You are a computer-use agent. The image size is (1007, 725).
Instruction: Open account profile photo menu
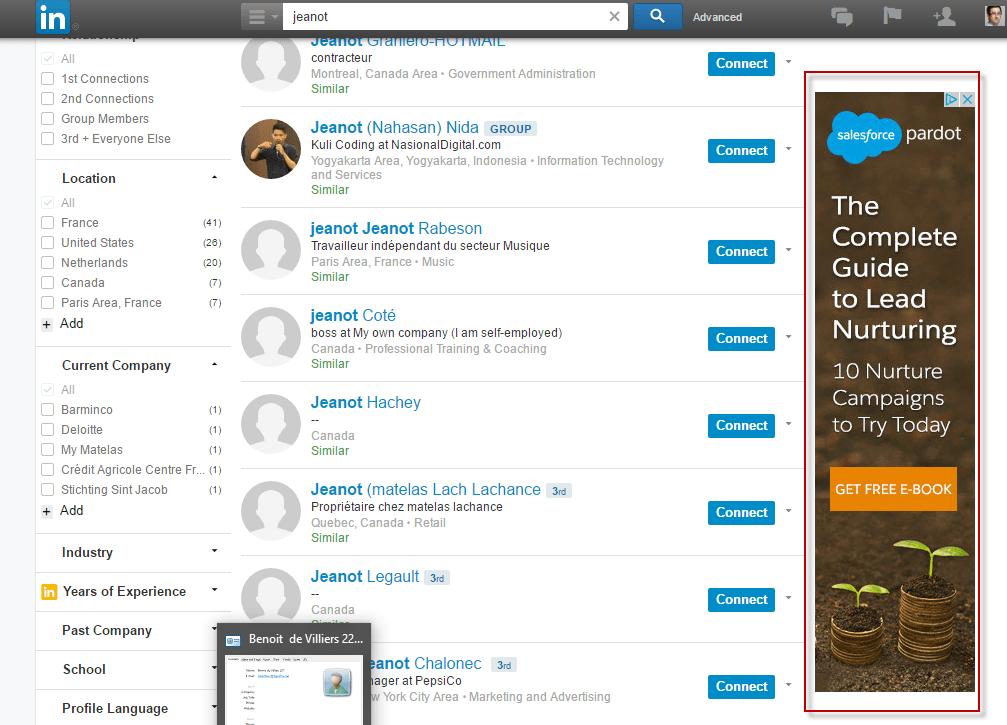(x=995, y=15)
